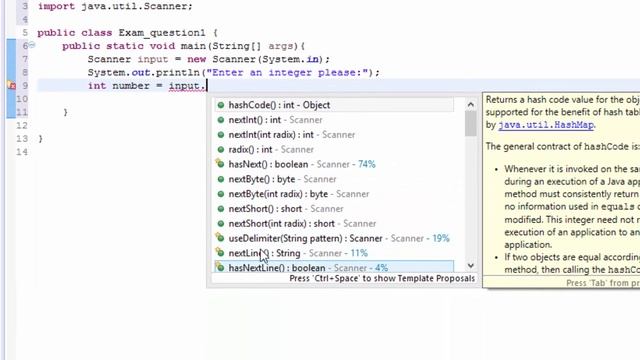Click the method icon beside nextShort(int radix)
640x360 pixels.
point(221,224)
